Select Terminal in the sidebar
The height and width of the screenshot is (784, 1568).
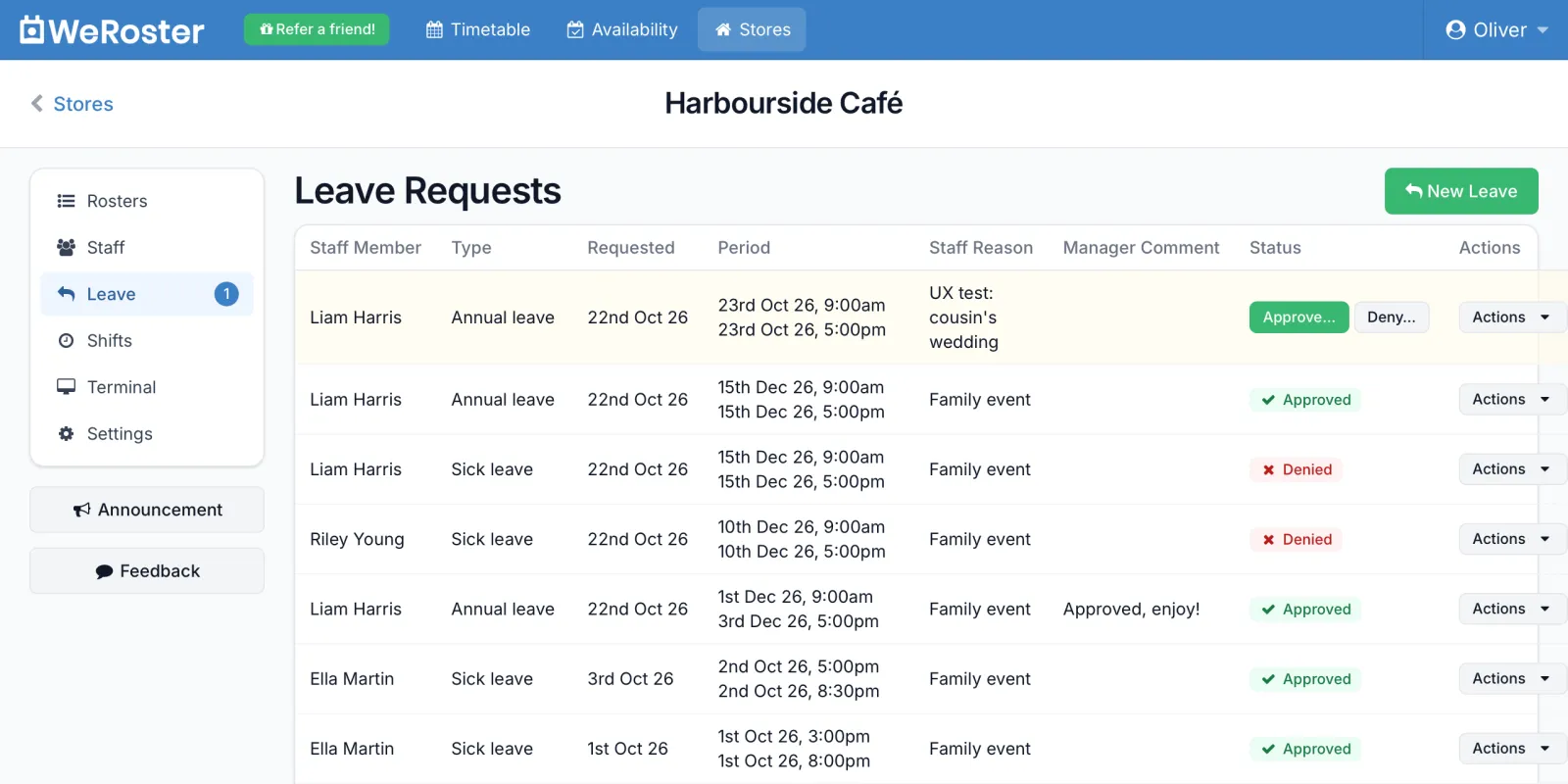click(x=147, y=386)
